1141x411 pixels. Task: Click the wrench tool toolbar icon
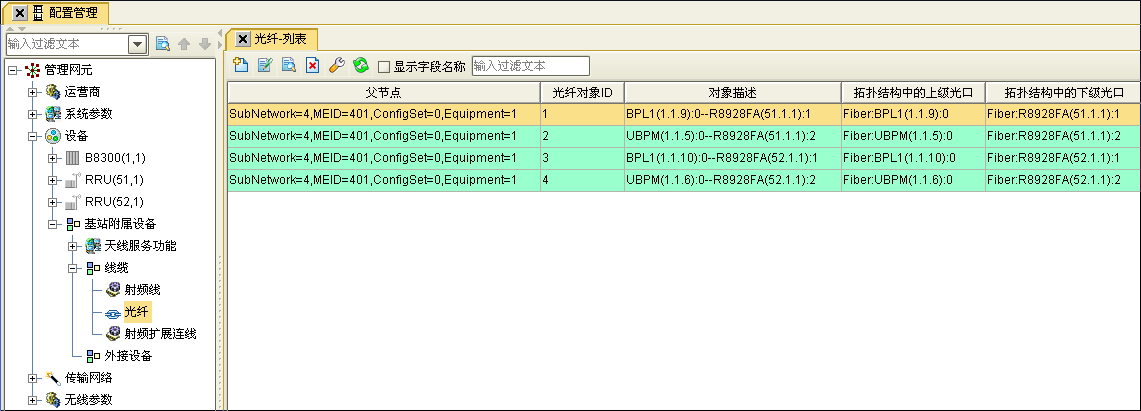336,65
